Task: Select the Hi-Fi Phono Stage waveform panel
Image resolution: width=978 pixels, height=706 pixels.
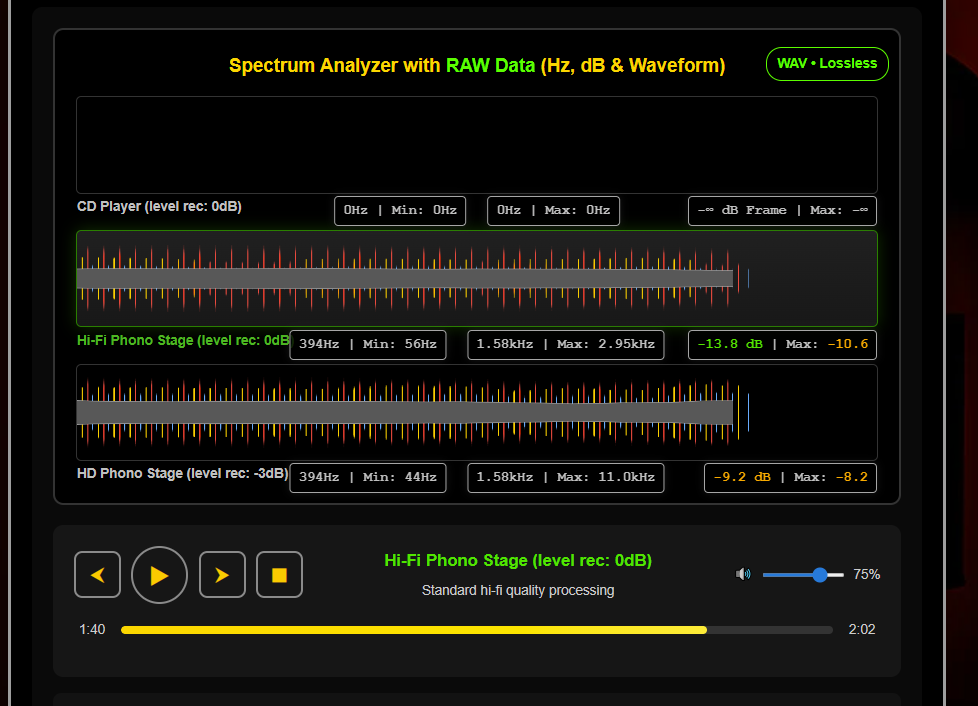Action: click(477, 279)
